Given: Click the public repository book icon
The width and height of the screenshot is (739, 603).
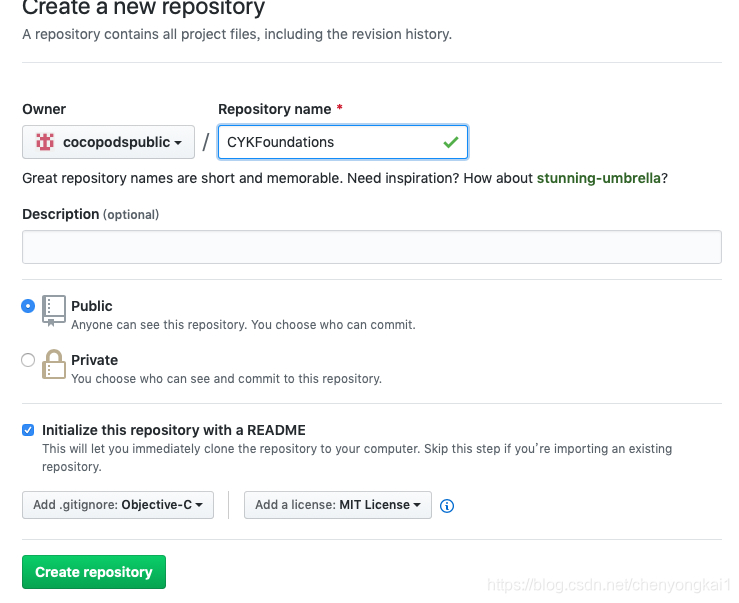Looking at the screenshot, I should [x=54, y=311].
